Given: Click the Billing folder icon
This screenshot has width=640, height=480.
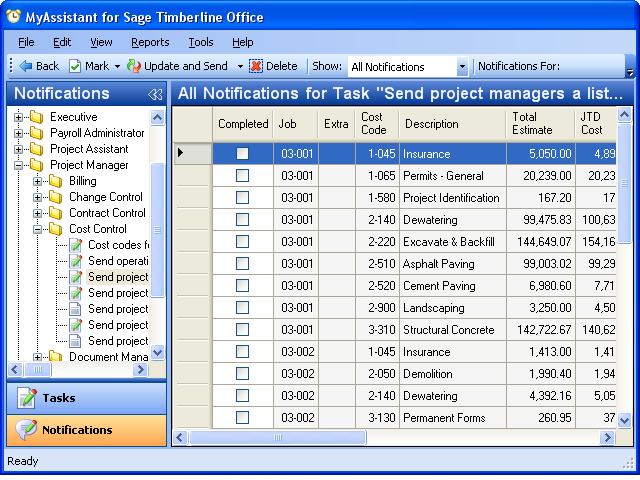Looking at the screenshot, I should (56, 181).
